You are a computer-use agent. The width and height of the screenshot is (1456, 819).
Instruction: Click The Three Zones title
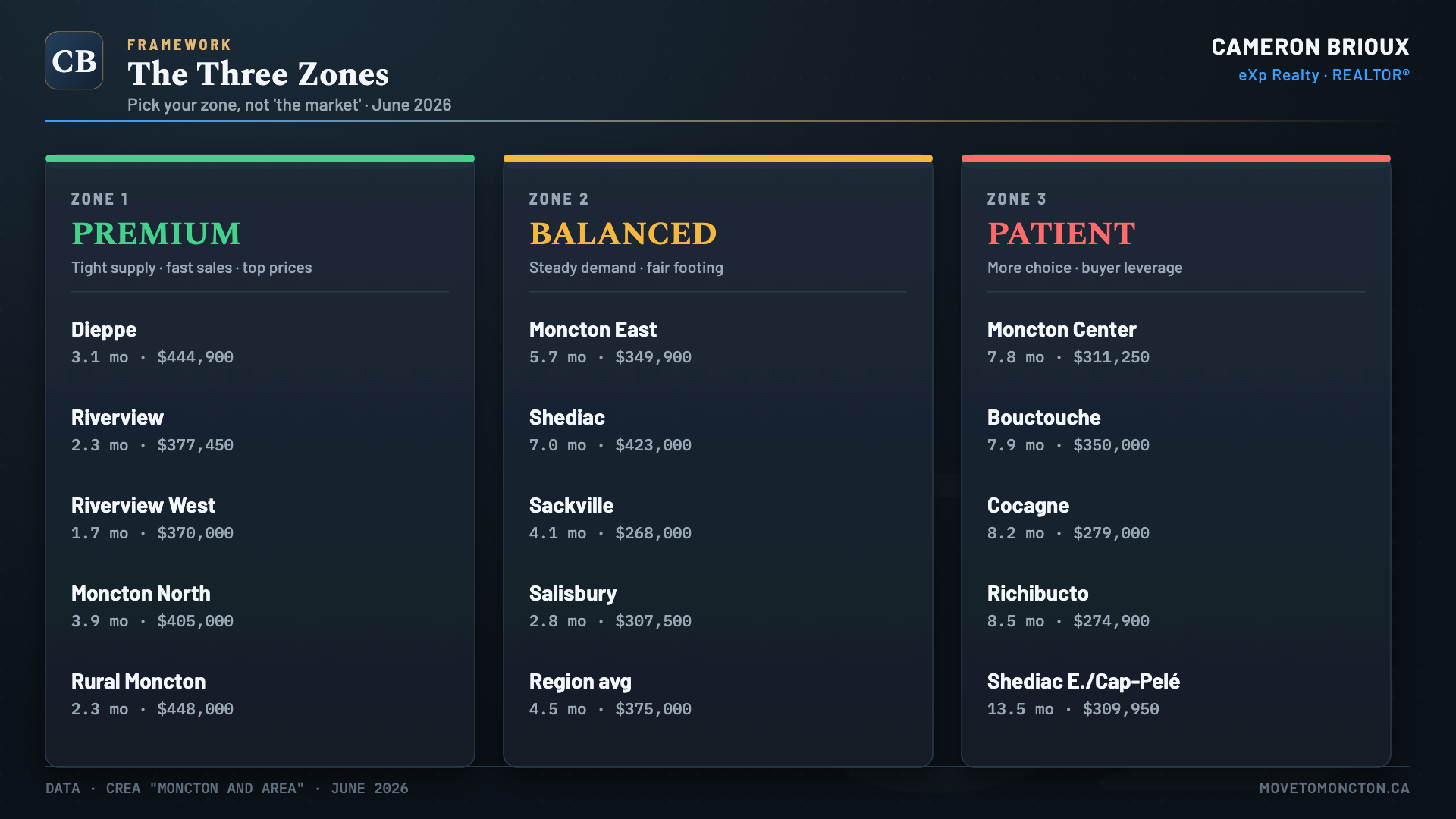(258, 74)
